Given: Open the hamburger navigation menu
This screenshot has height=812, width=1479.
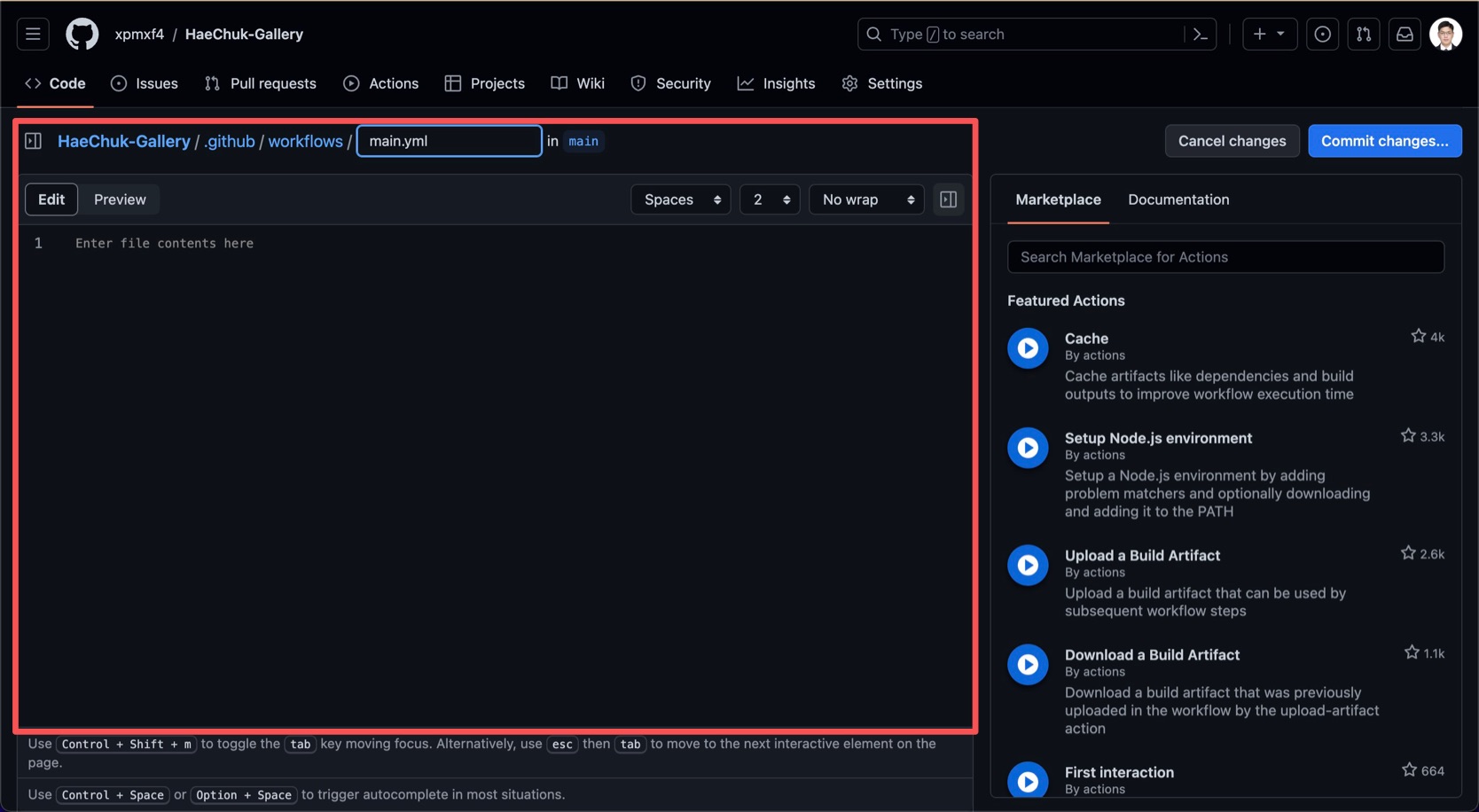Looking at the screenshot, I should pyautogui.click(x=33, y=34).
